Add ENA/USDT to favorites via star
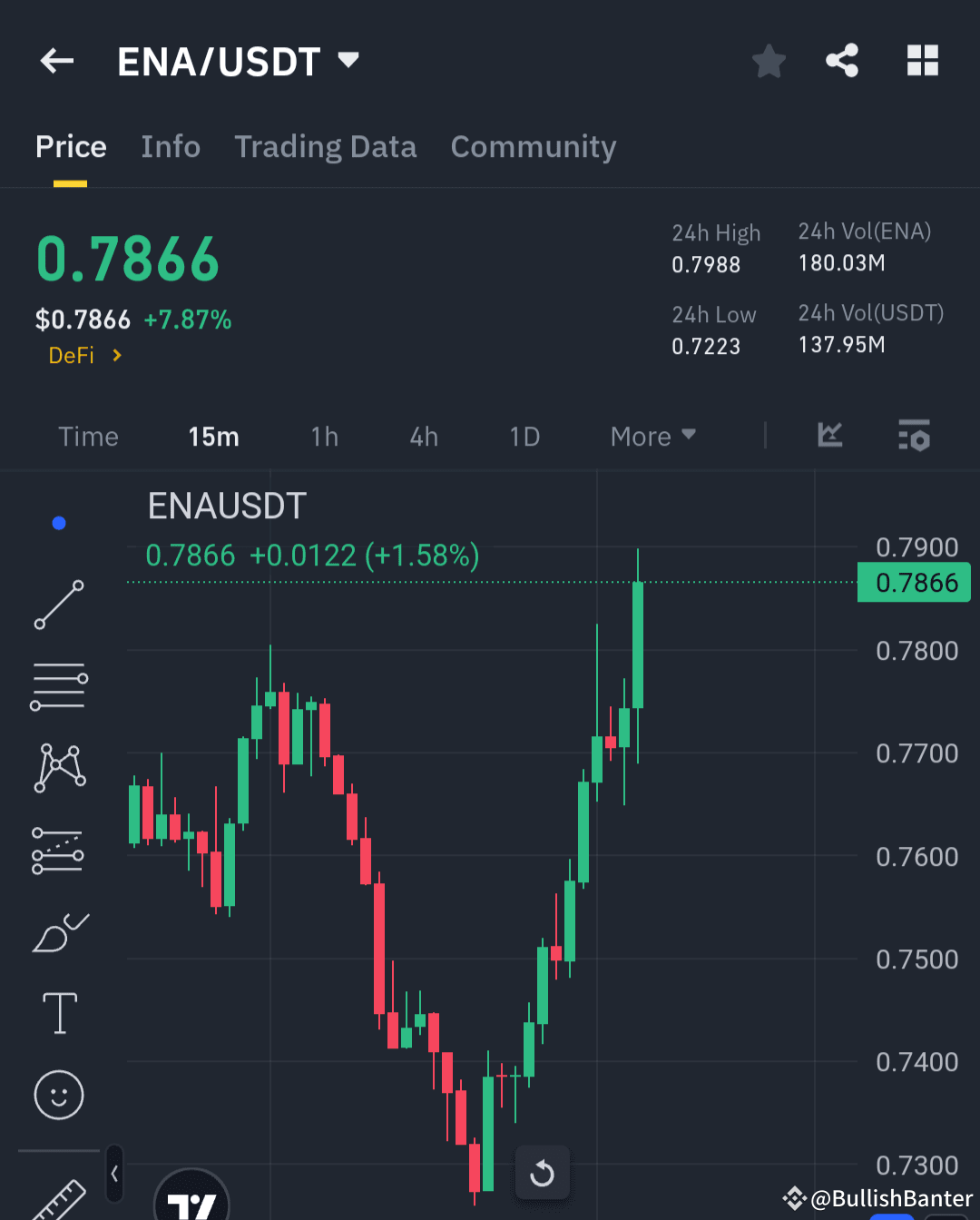980x1220 pixels. [769, 61]
